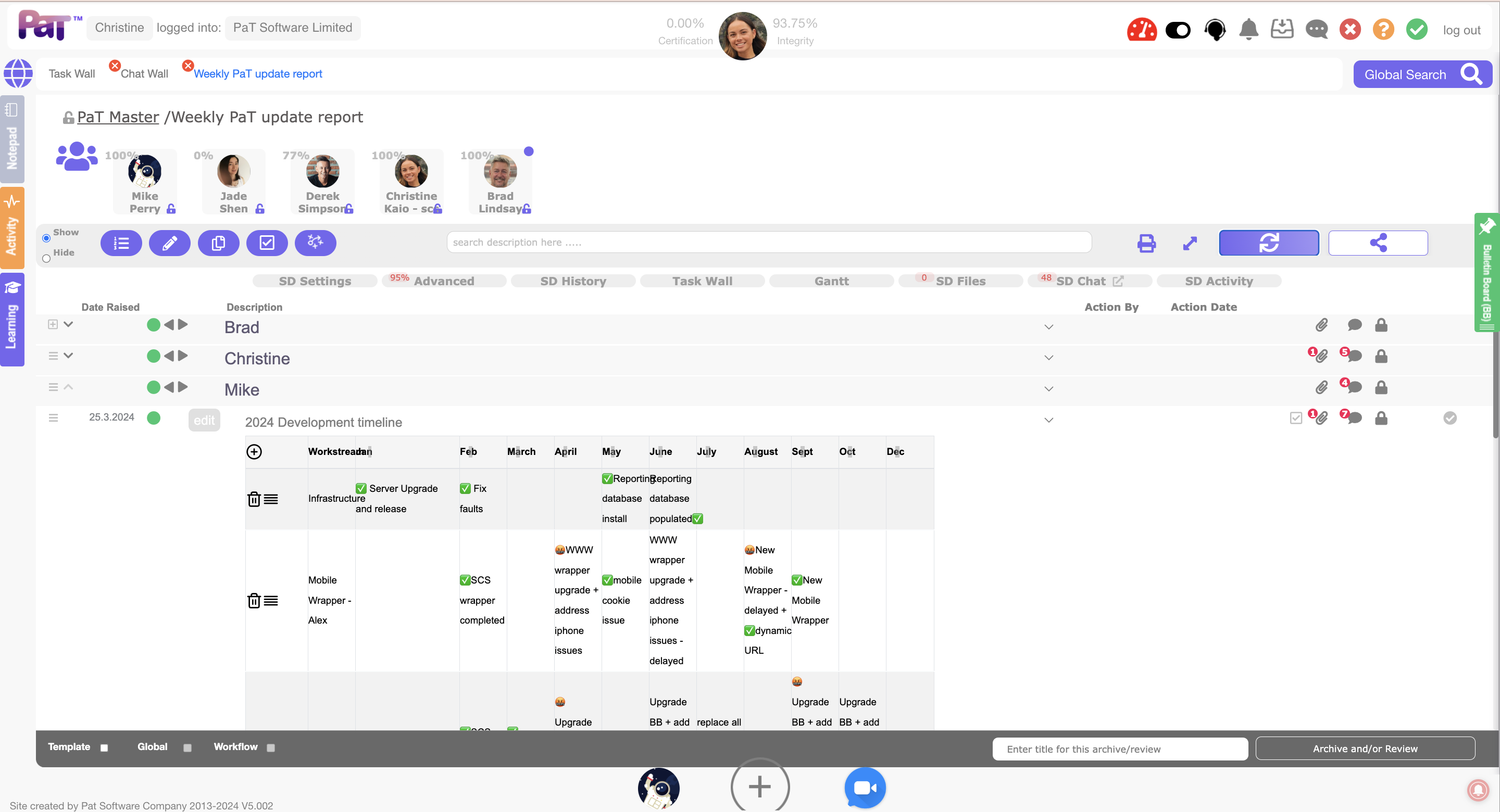The image size is (1500, 812).
Task: Click the refresh sync button
Action: click(1268, 243)
